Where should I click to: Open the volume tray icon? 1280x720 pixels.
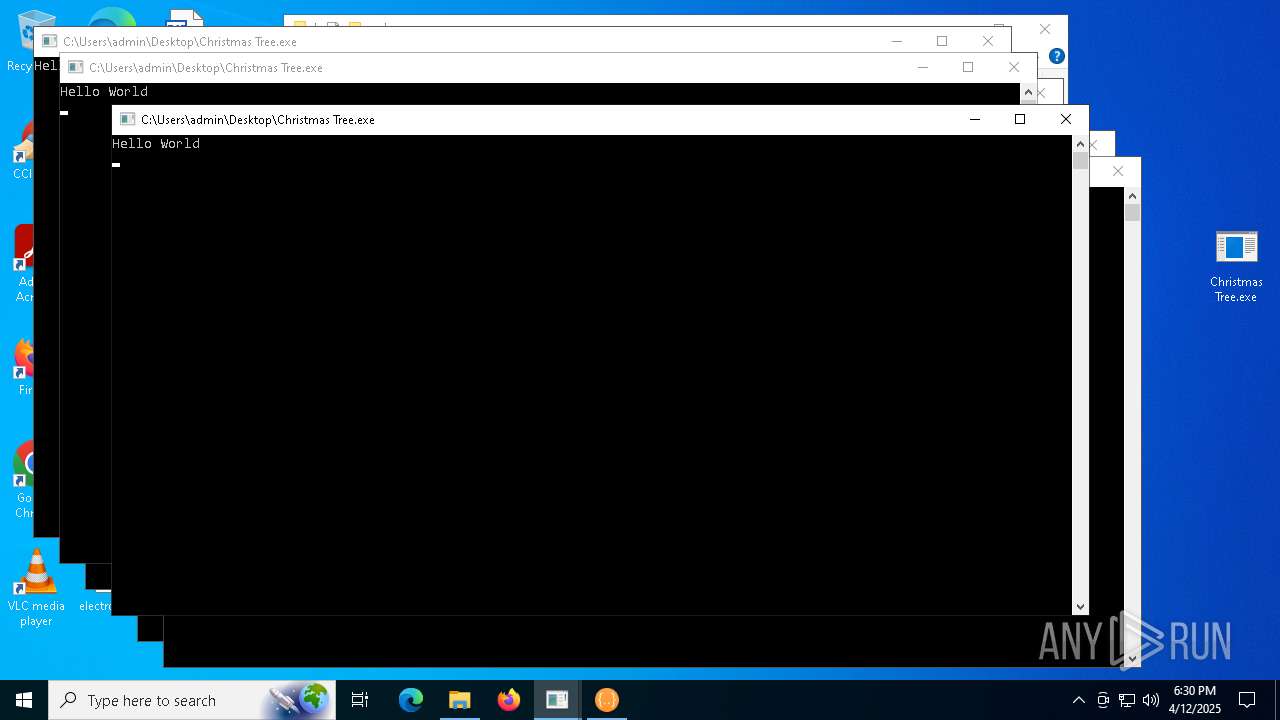click(1151, 700)
